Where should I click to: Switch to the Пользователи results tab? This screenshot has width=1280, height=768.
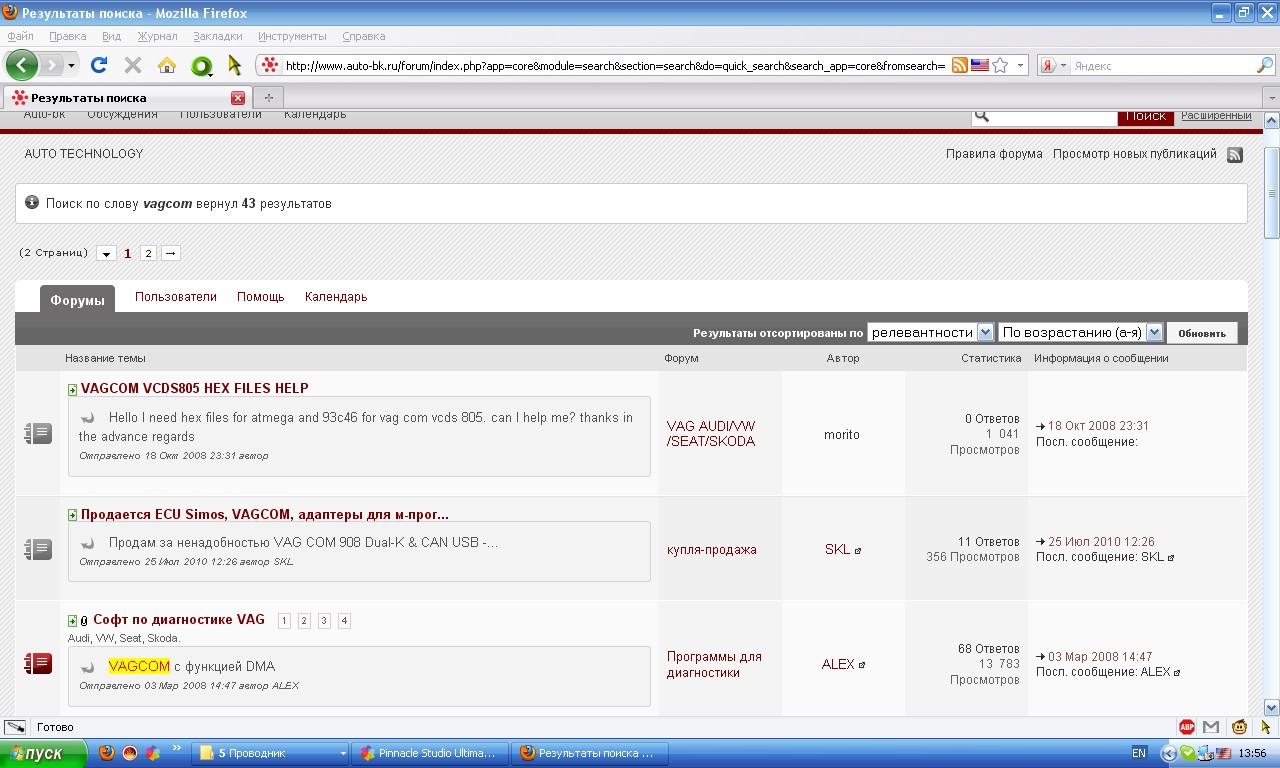point(176,297)
